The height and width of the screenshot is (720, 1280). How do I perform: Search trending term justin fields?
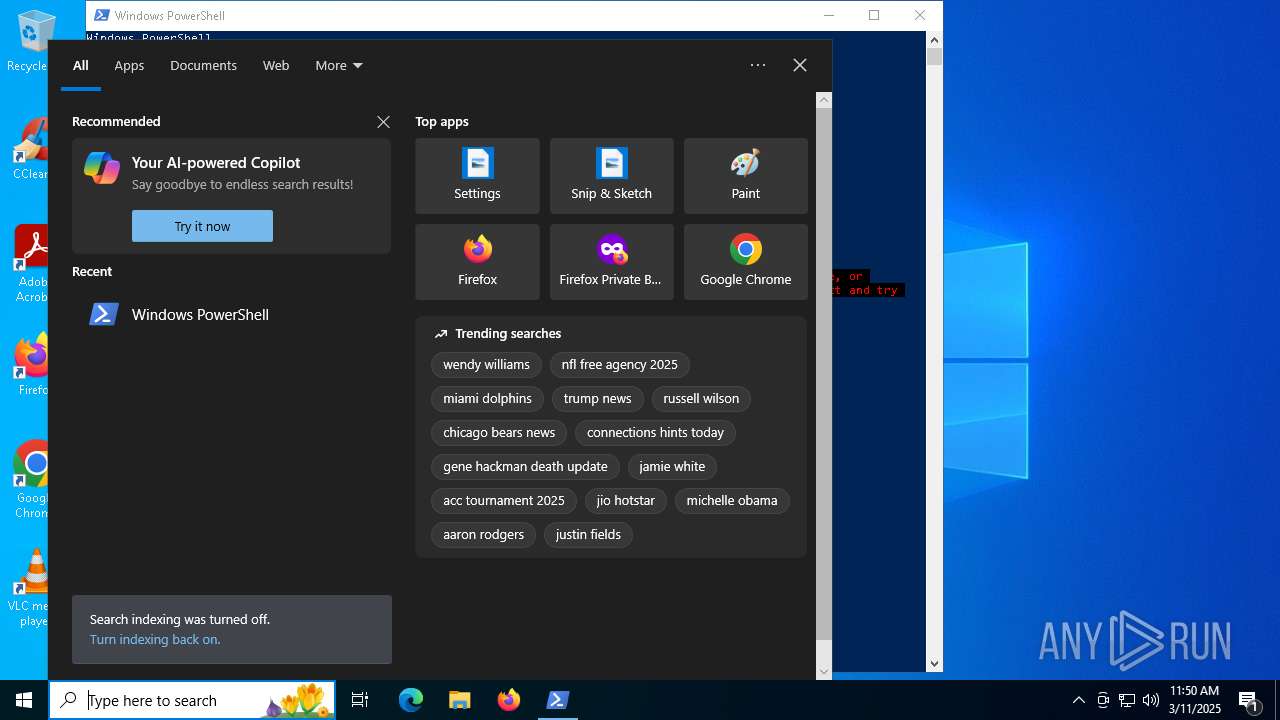pyautogui.click(x=588, y=535)
